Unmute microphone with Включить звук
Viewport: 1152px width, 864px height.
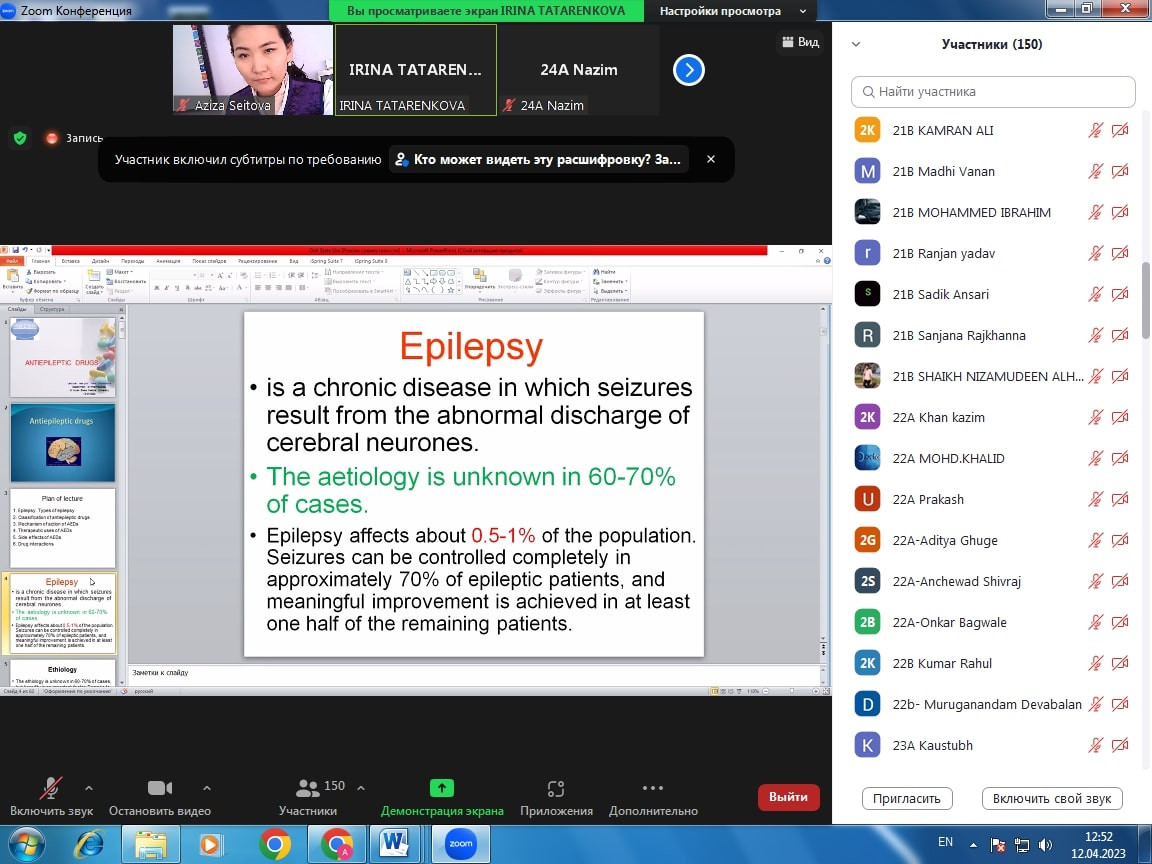pos(51,788)
